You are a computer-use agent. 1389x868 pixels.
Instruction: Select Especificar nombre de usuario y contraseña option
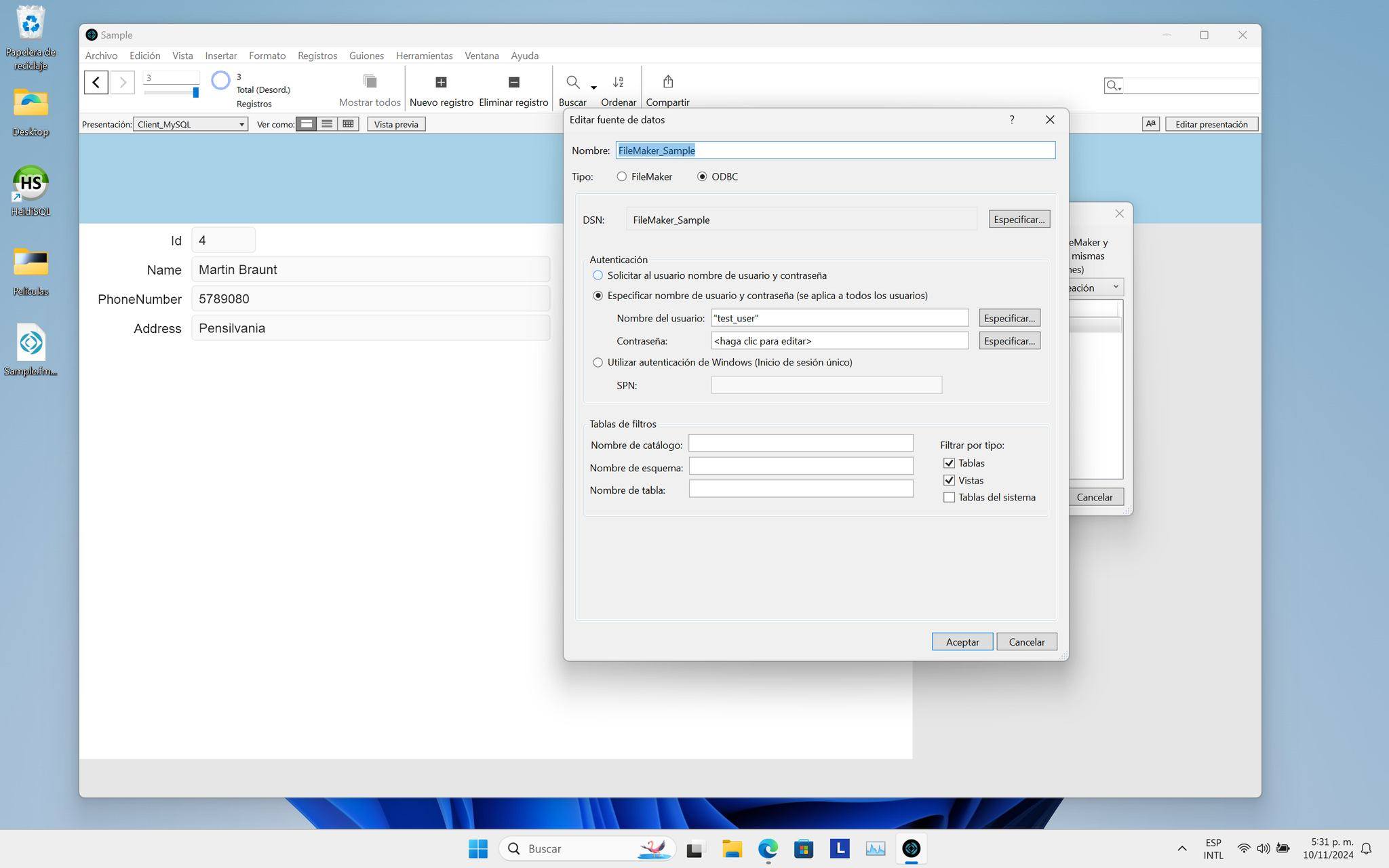(598, 296)
